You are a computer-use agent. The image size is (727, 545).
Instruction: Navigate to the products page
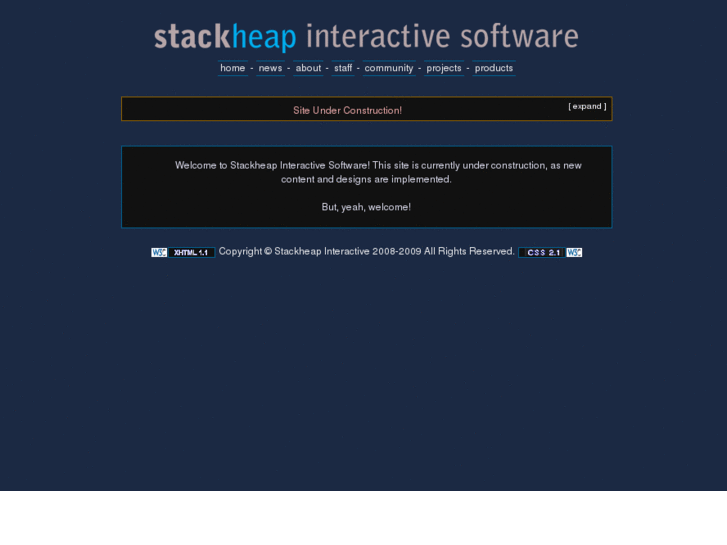494,68
